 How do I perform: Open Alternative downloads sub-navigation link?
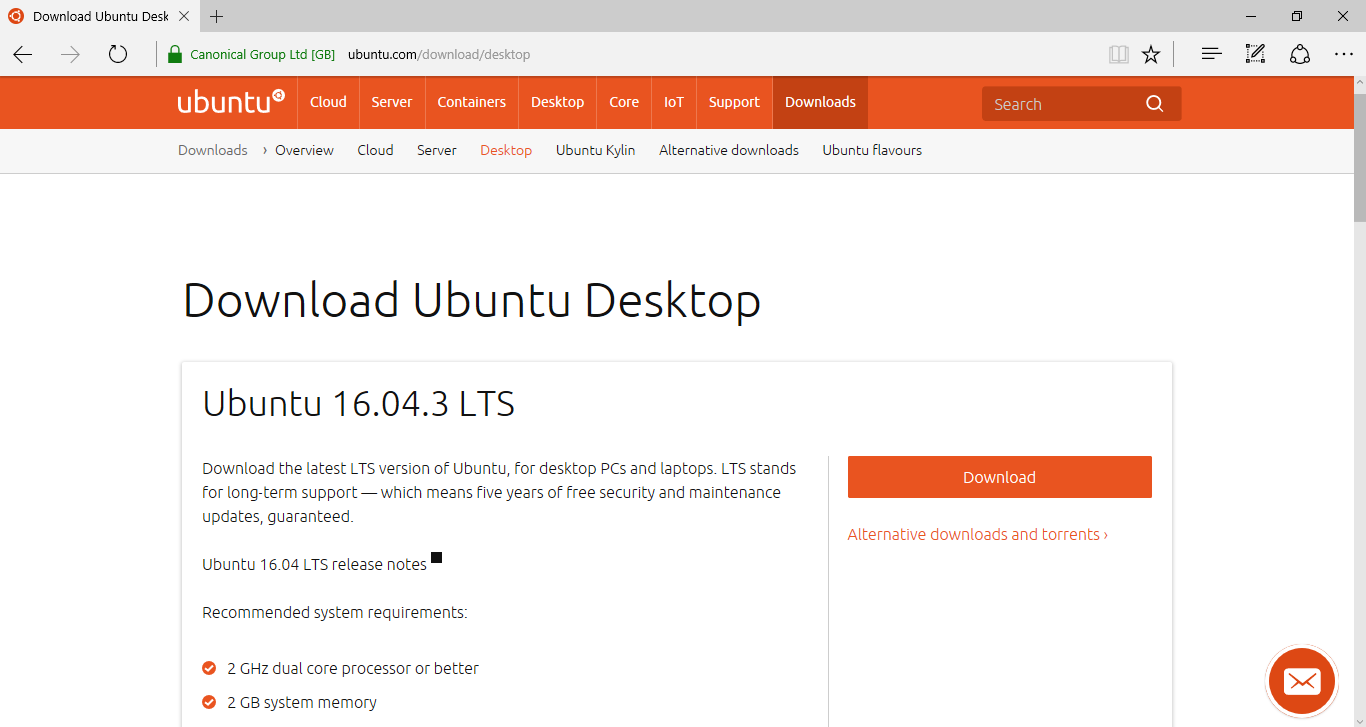729,150
